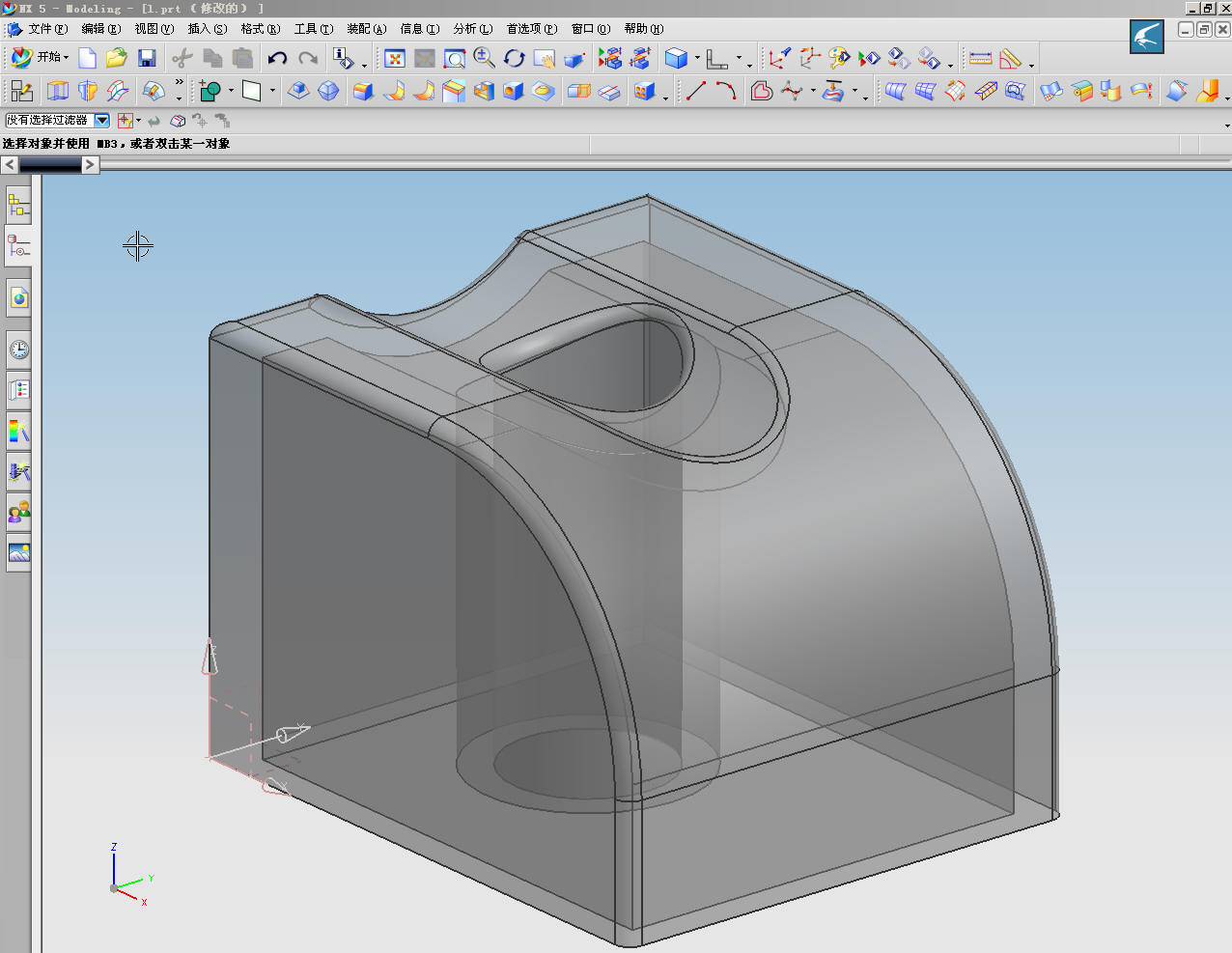Select the Zoom window tool
This screenshot has width=1232, height=953.
(x=455, y=59)
